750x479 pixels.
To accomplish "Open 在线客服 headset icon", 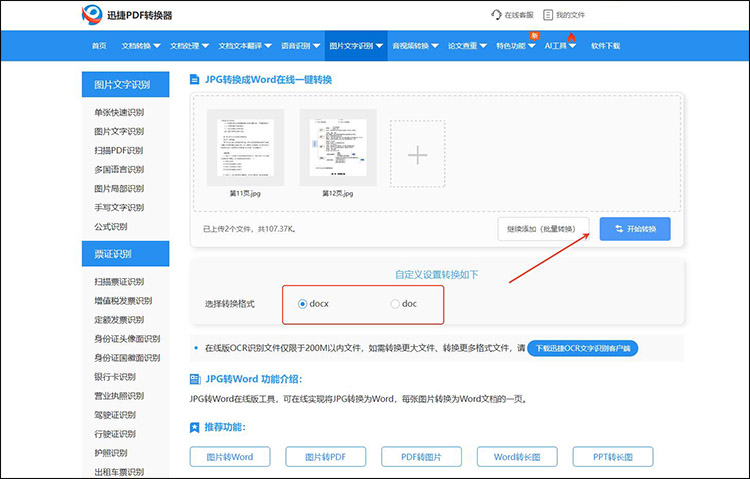I will 496,15.
